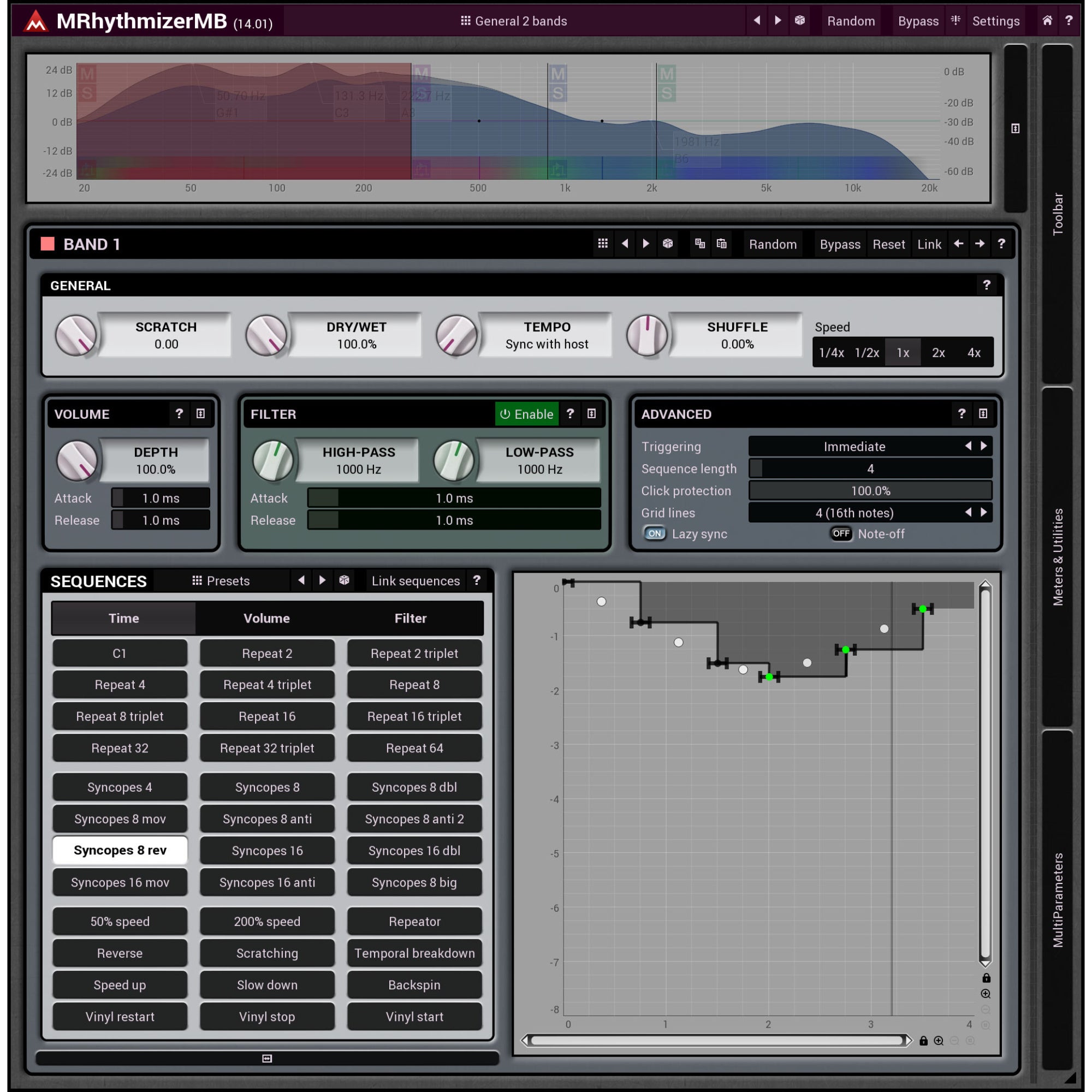Click the Click protection slider

tap(870, 491)
